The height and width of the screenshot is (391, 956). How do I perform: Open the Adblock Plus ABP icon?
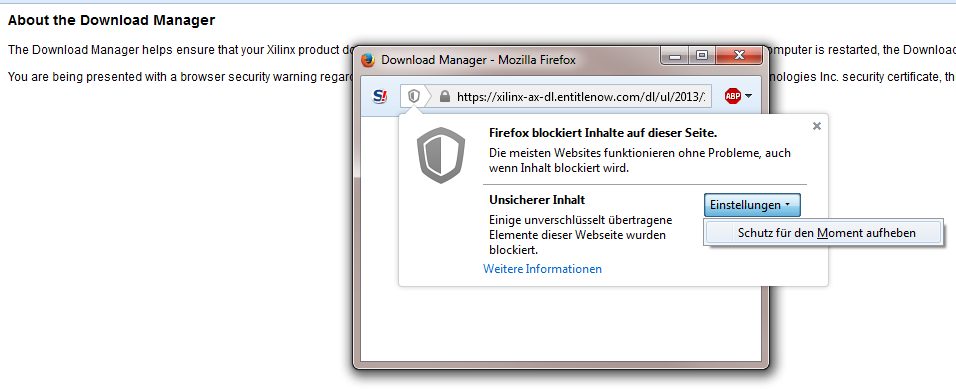(x=732, y=96)
